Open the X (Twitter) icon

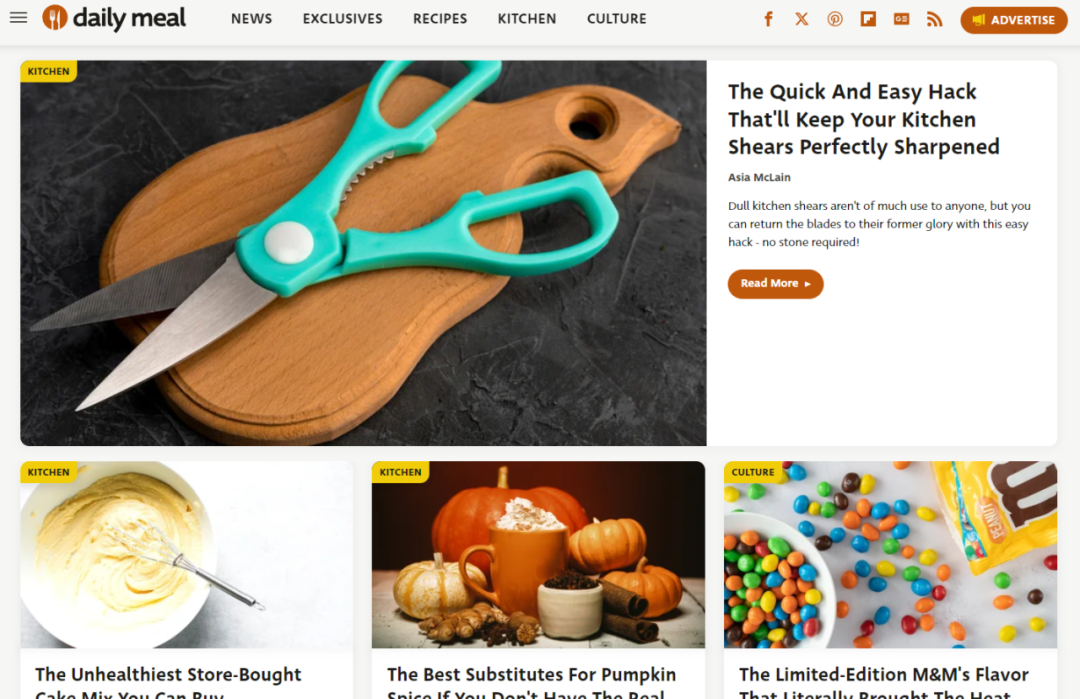(x=802, y=19)
